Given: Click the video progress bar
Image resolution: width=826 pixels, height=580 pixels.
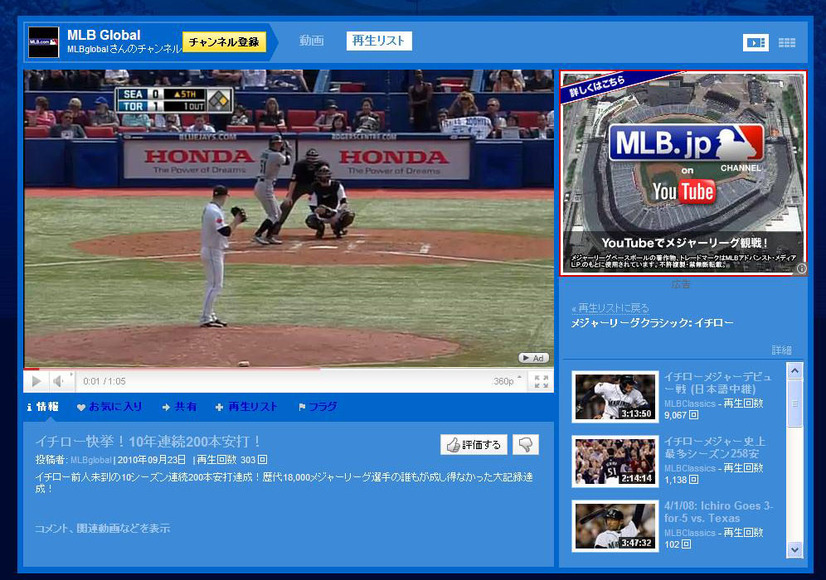Looking at the screenshot, I should point(289,369).
